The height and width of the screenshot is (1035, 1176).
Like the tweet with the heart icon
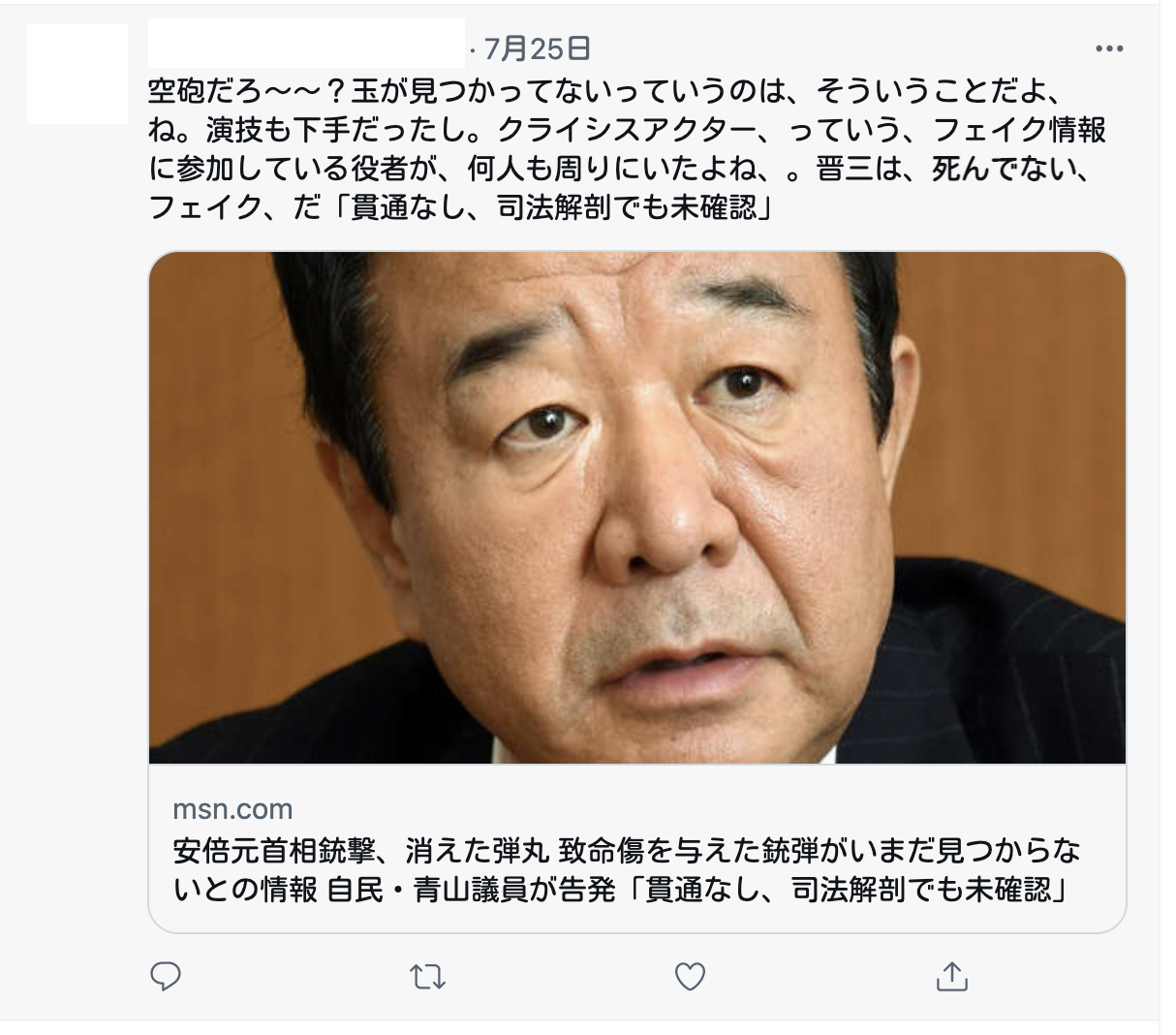690,977
